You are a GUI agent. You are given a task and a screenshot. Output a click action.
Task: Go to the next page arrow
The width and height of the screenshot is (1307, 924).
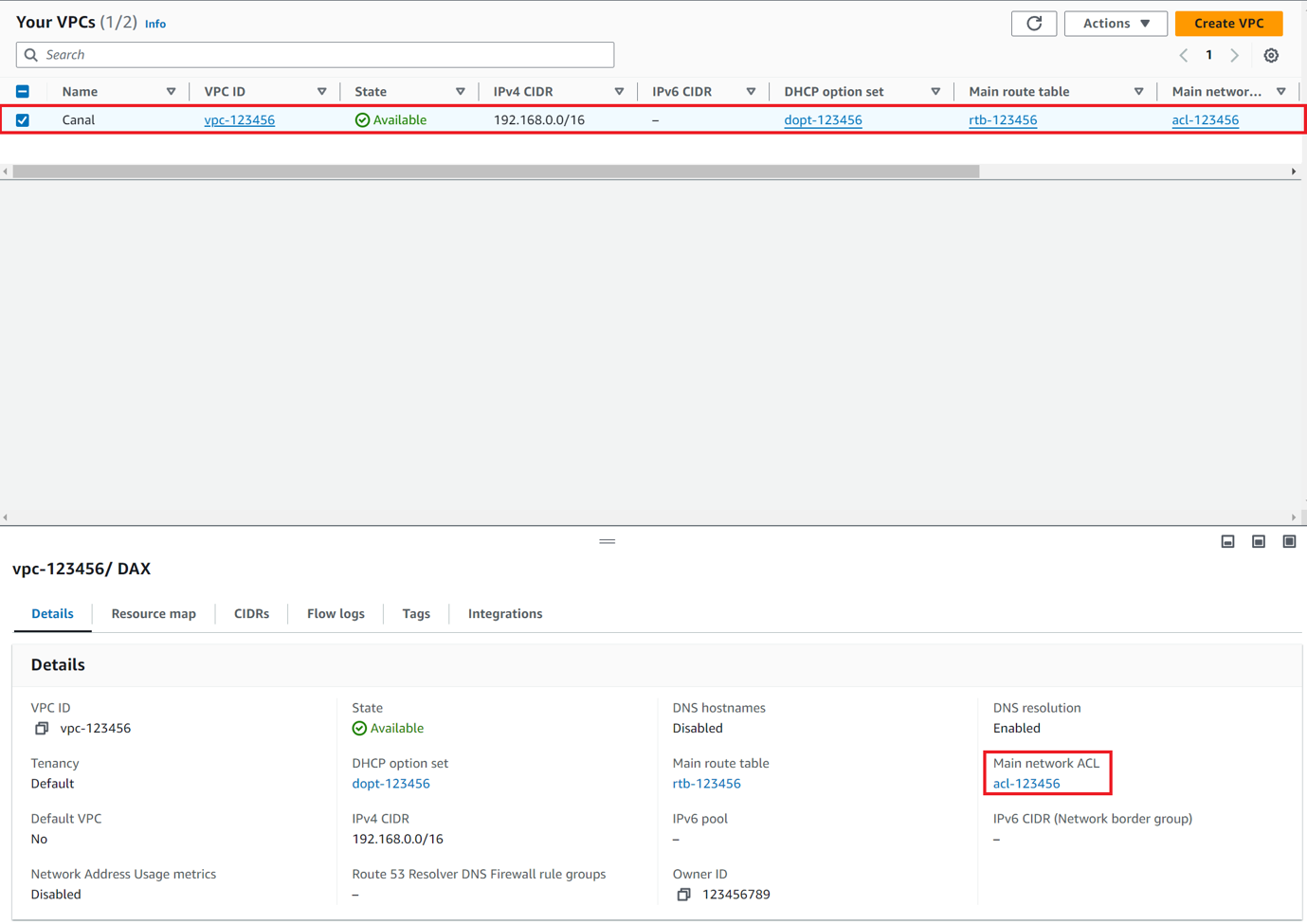point(1234,56)
